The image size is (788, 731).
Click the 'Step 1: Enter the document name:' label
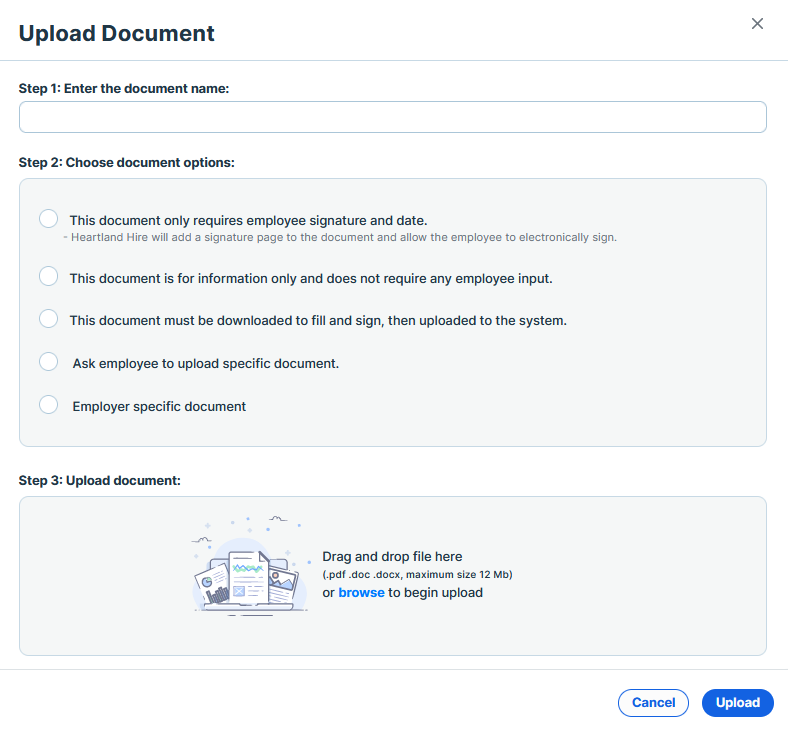click(124, 88)
